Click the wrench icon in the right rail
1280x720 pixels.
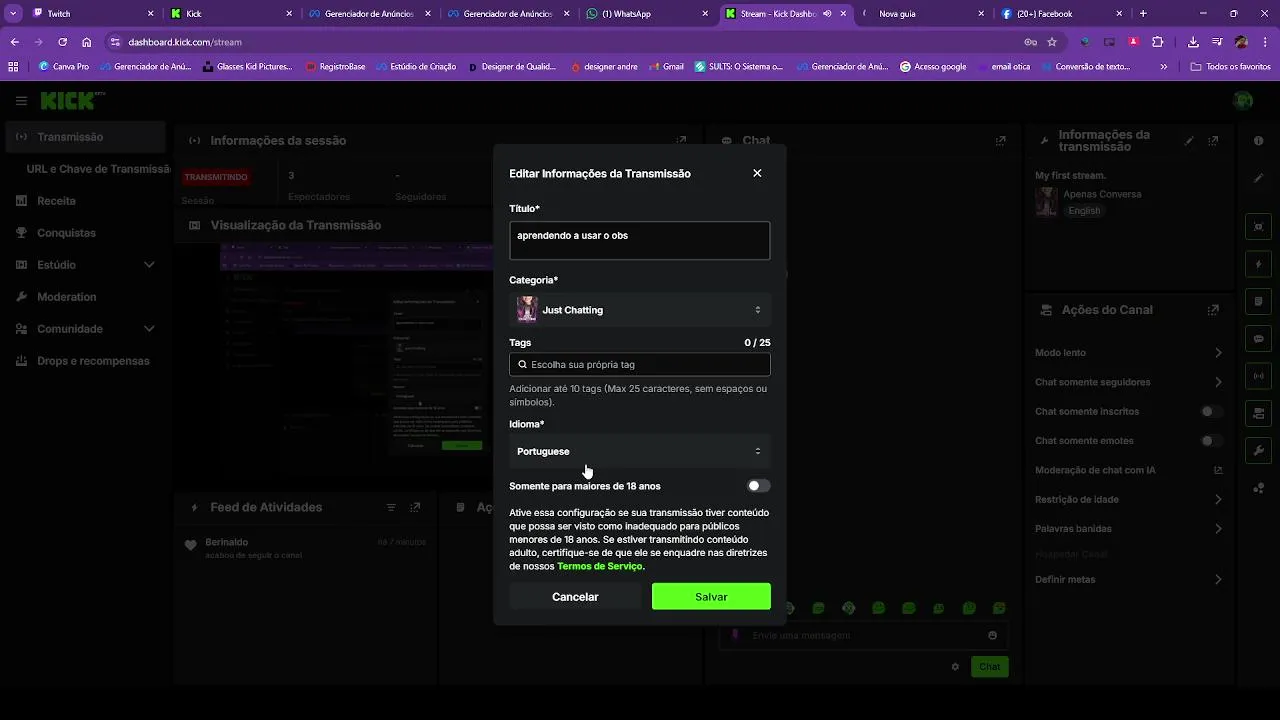1258,451
